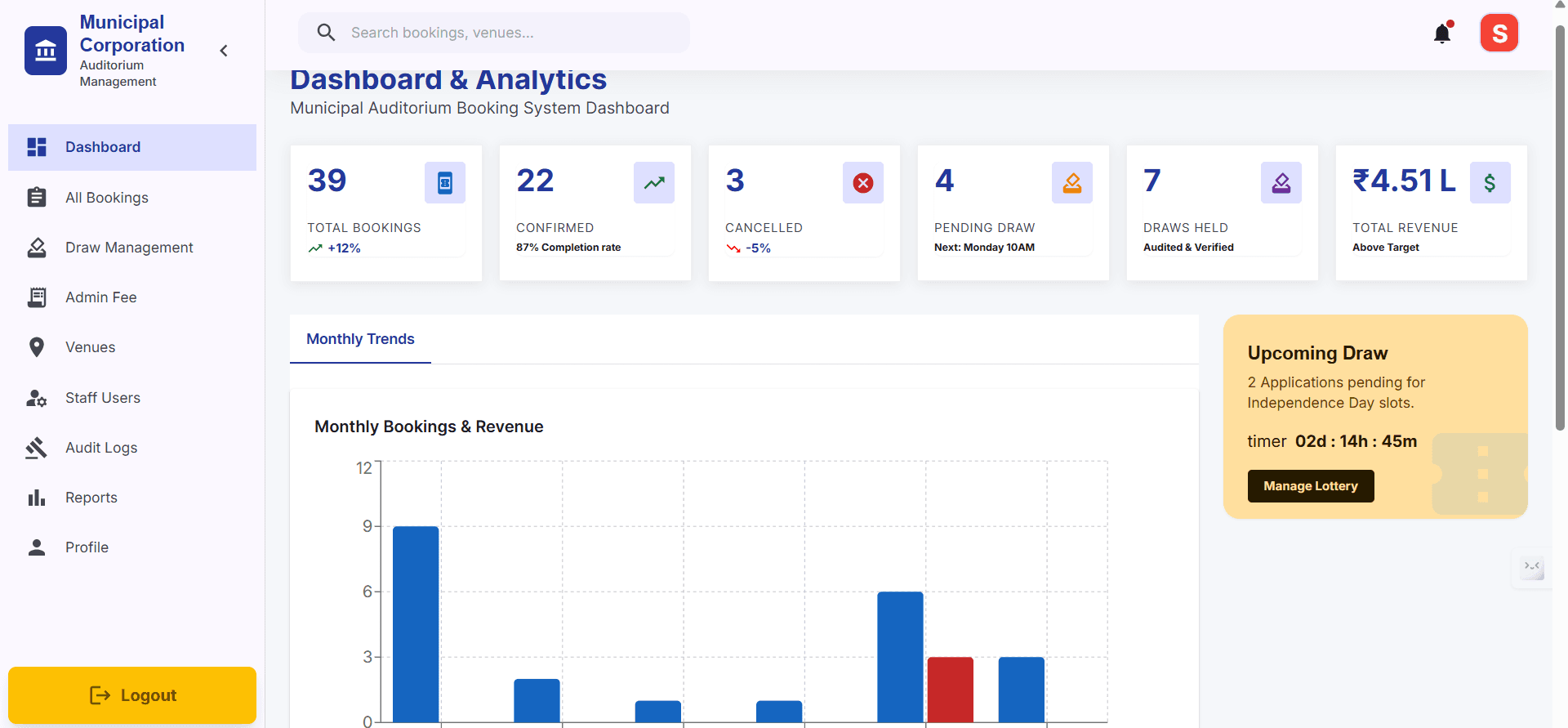Viewport: 1568px width, 728px height.
Task: View Reports section
Action: click(132, 498)
